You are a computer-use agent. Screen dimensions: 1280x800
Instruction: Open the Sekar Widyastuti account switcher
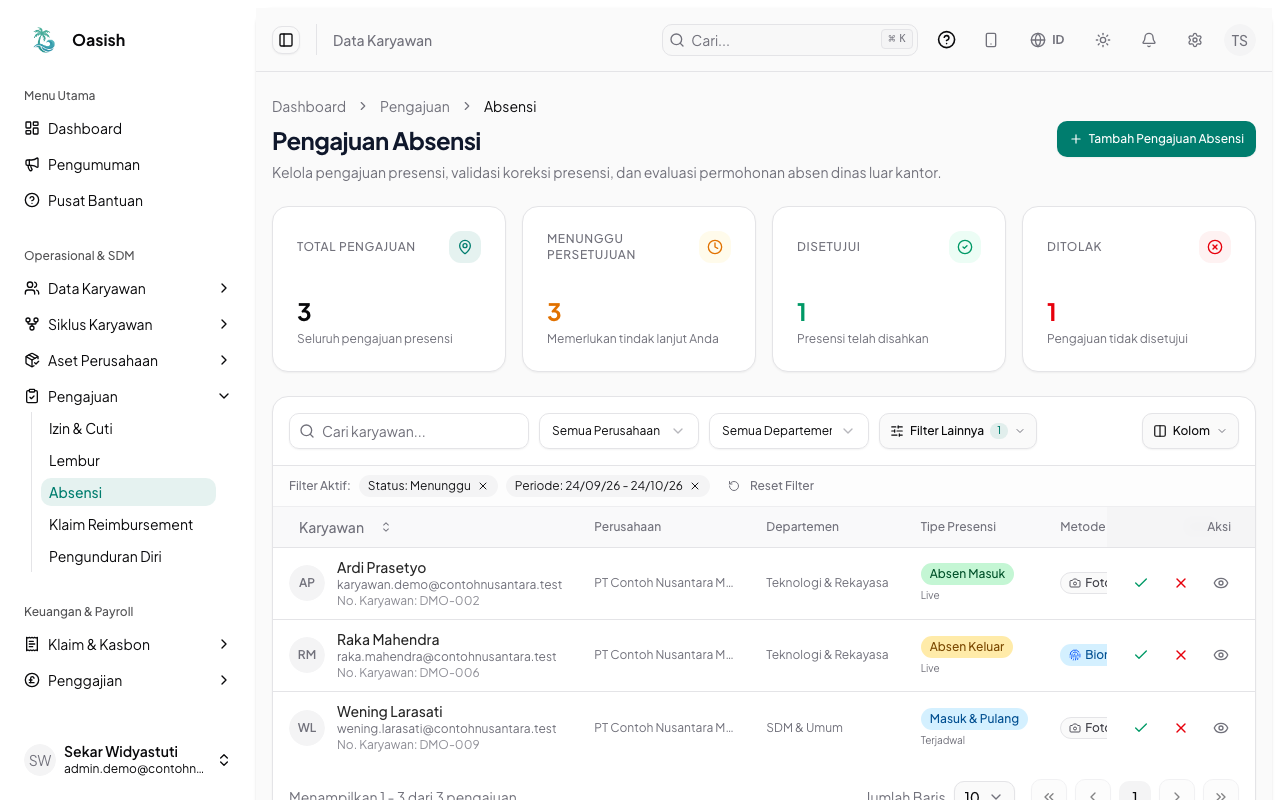pyautogui.click(x=128, y=760)
